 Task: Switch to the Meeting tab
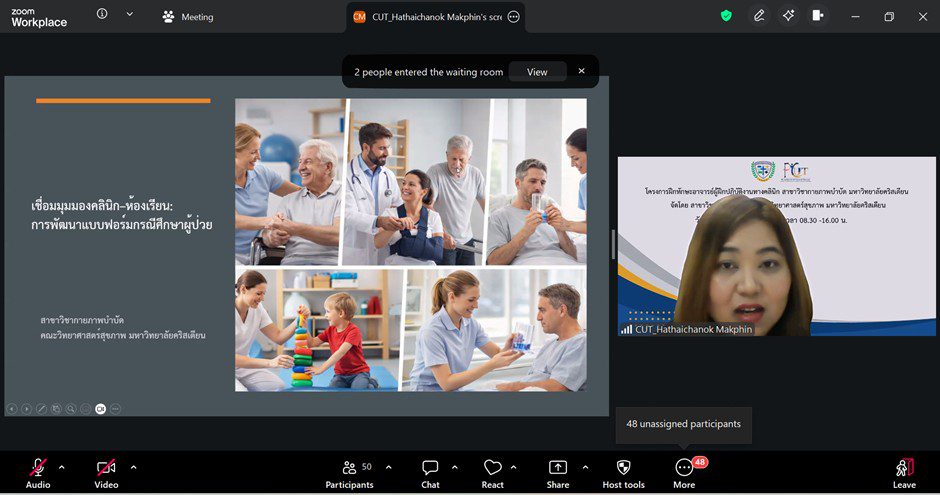point(188,17)
